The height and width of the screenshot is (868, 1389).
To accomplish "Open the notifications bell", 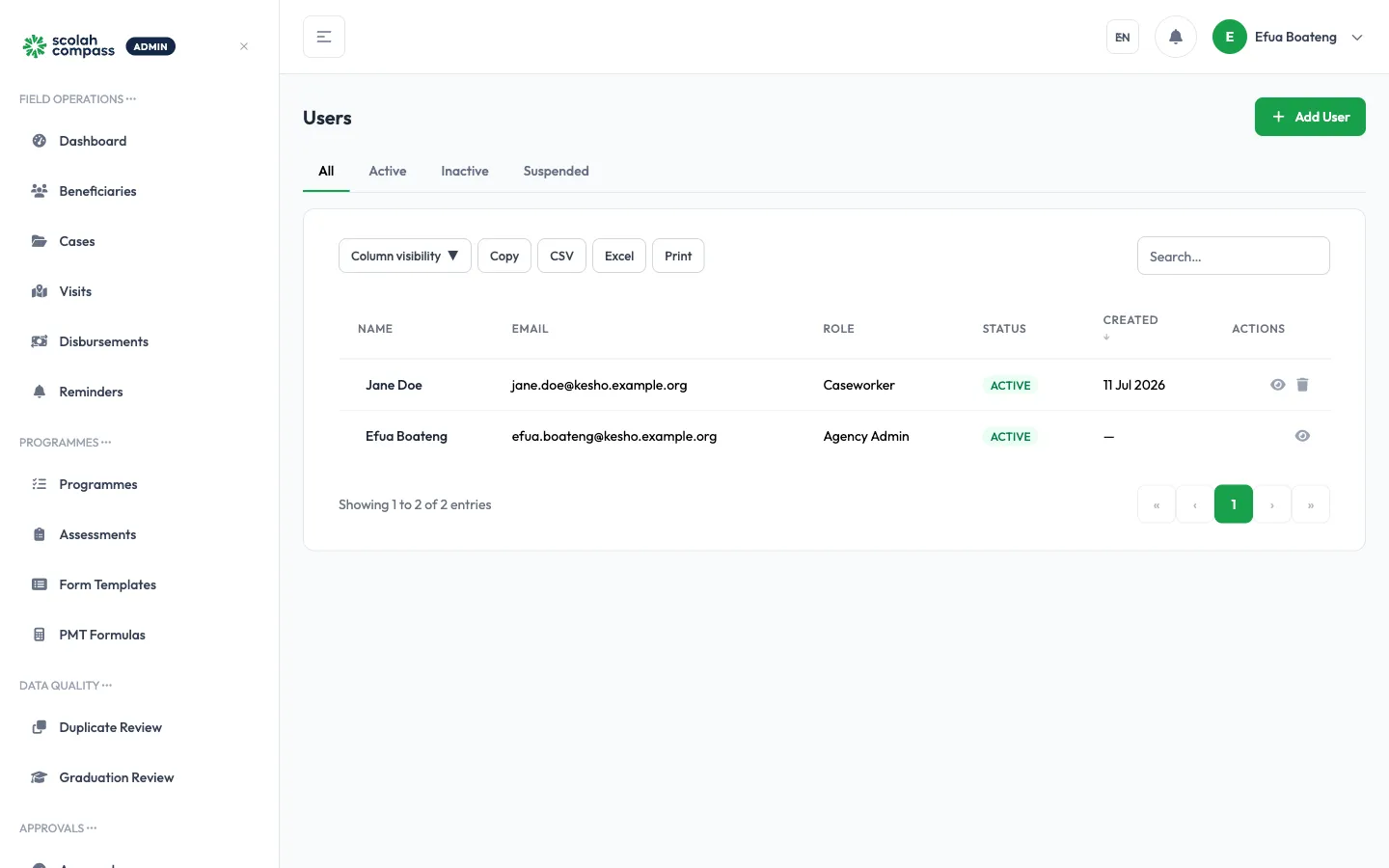I will [x=1175, y=37].
